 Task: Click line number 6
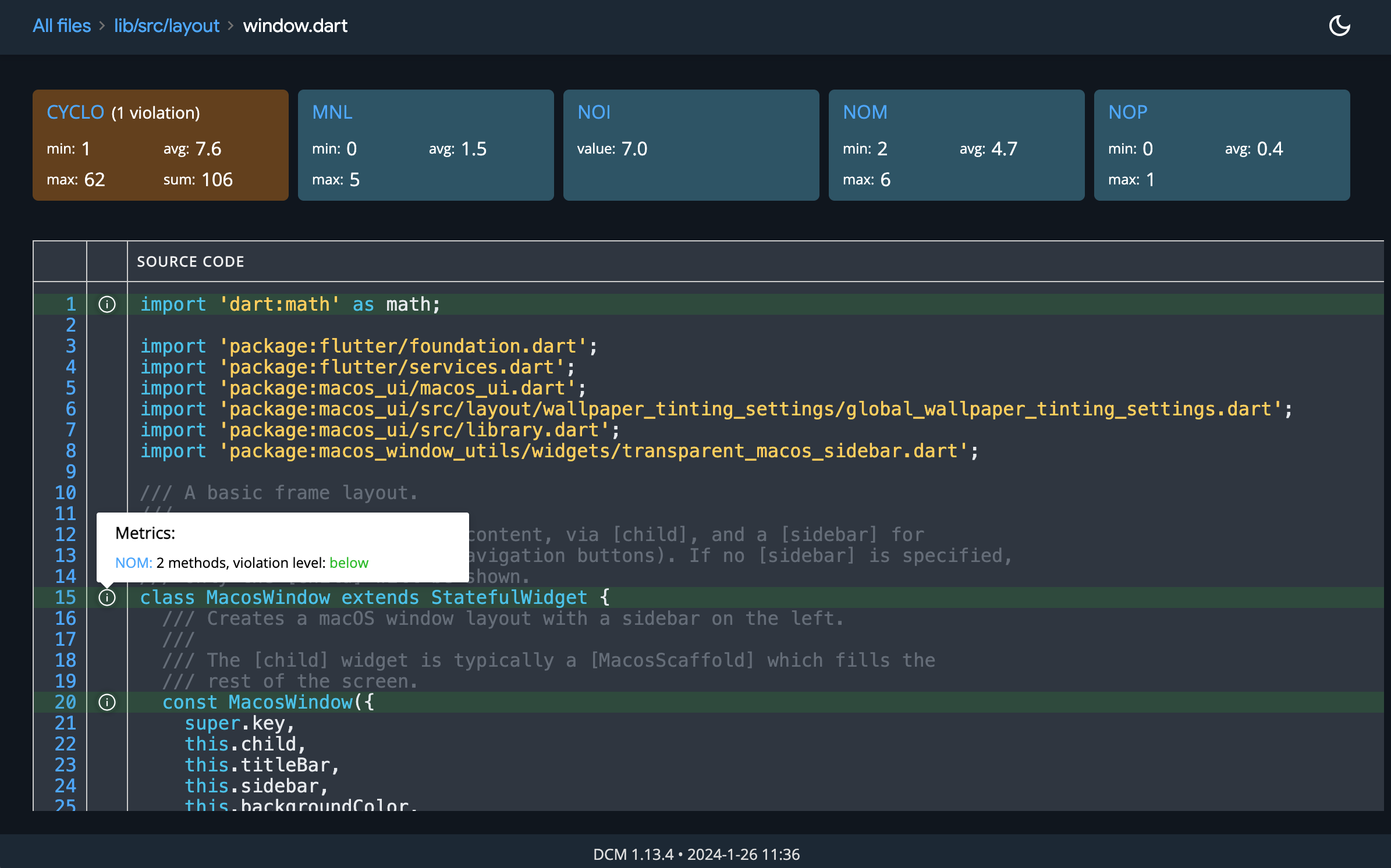click(x=70, y=409)
